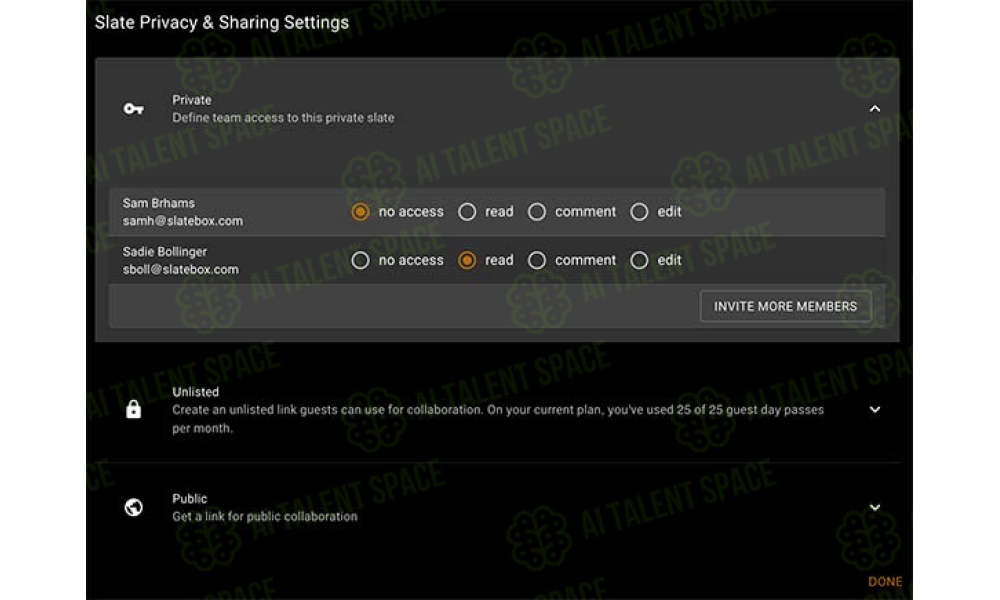The height and width of the screenshot is (600, 1000).
Task: Click 'Get a link for public collaboration'
Action: (x=265, y=516)
